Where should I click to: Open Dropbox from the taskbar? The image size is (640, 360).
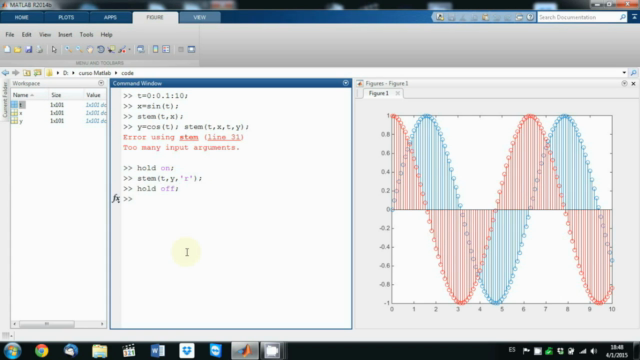[x=187, y=351]
